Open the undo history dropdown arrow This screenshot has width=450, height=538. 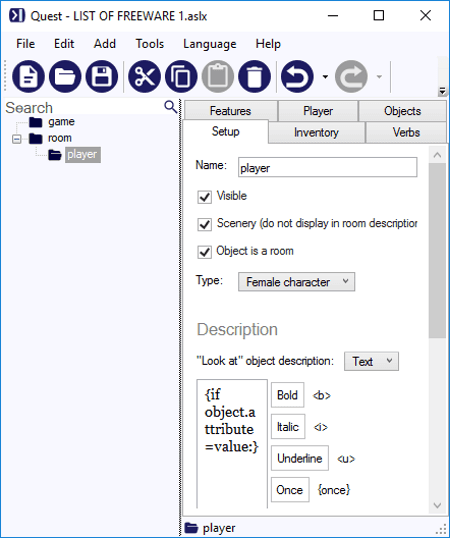[x=325, y=77]
